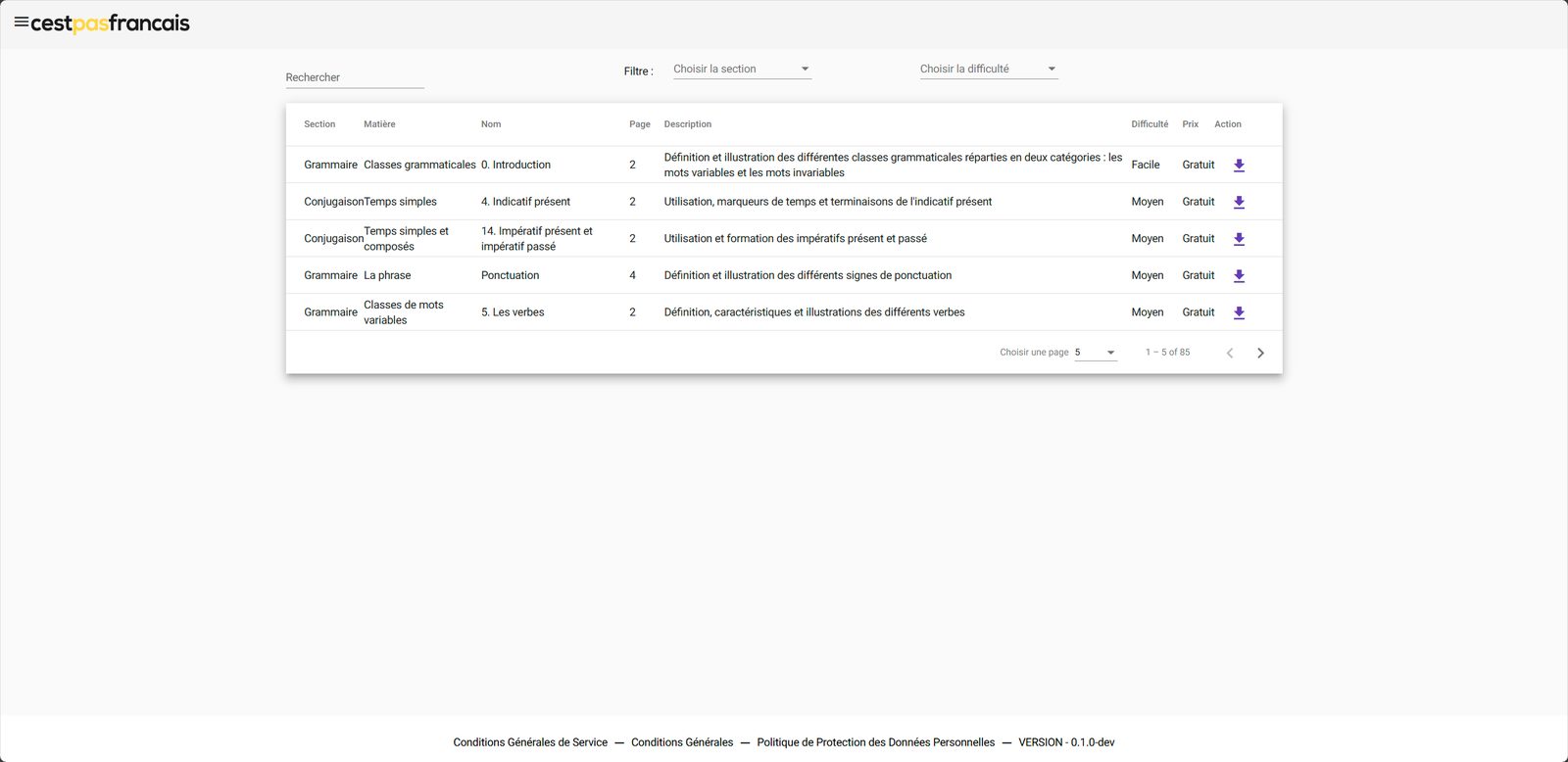Open Conditions Générales de Service link

530,742
